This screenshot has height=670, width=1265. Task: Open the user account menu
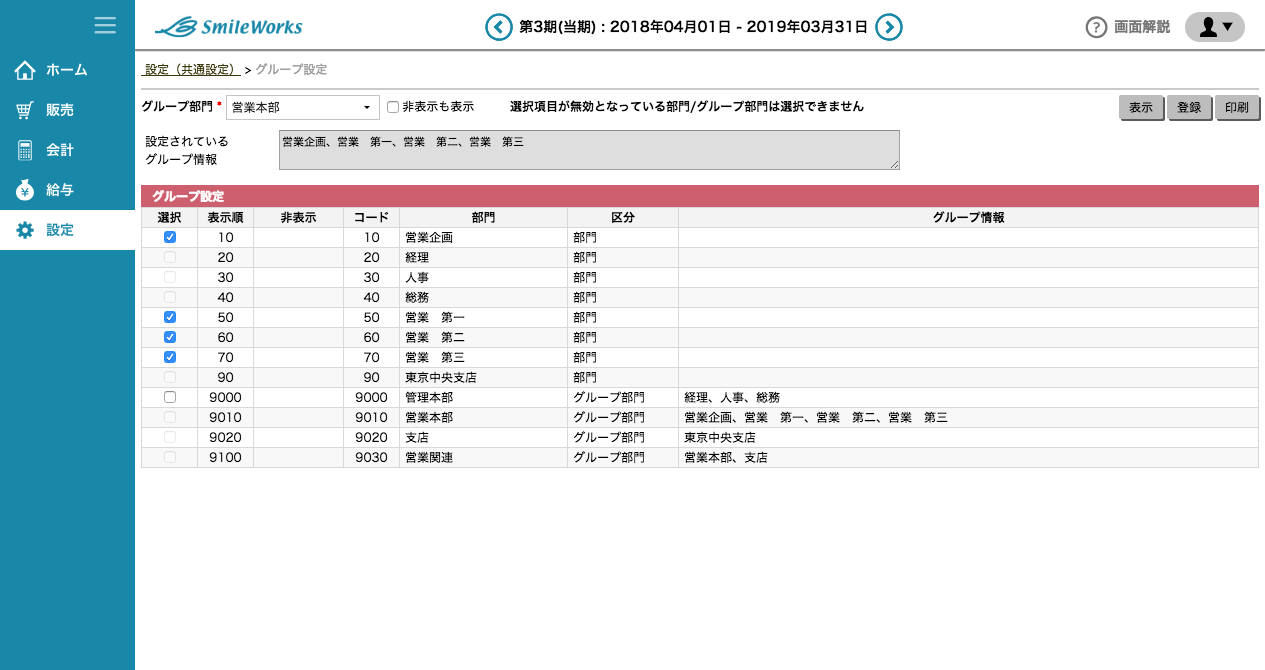click(x=1214, y=27)
